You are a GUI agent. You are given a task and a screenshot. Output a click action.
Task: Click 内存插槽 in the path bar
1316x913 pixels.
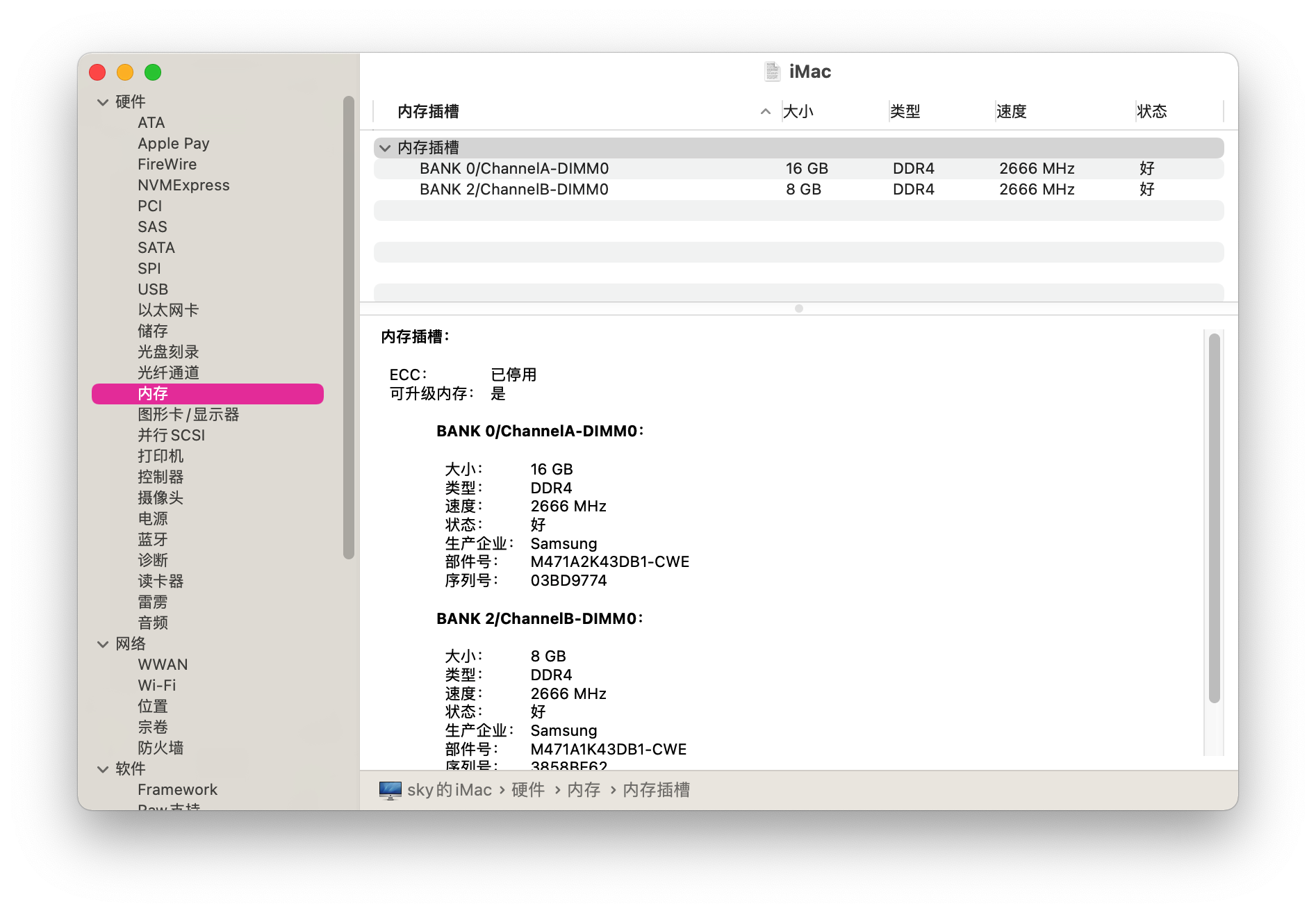[656, 790]
